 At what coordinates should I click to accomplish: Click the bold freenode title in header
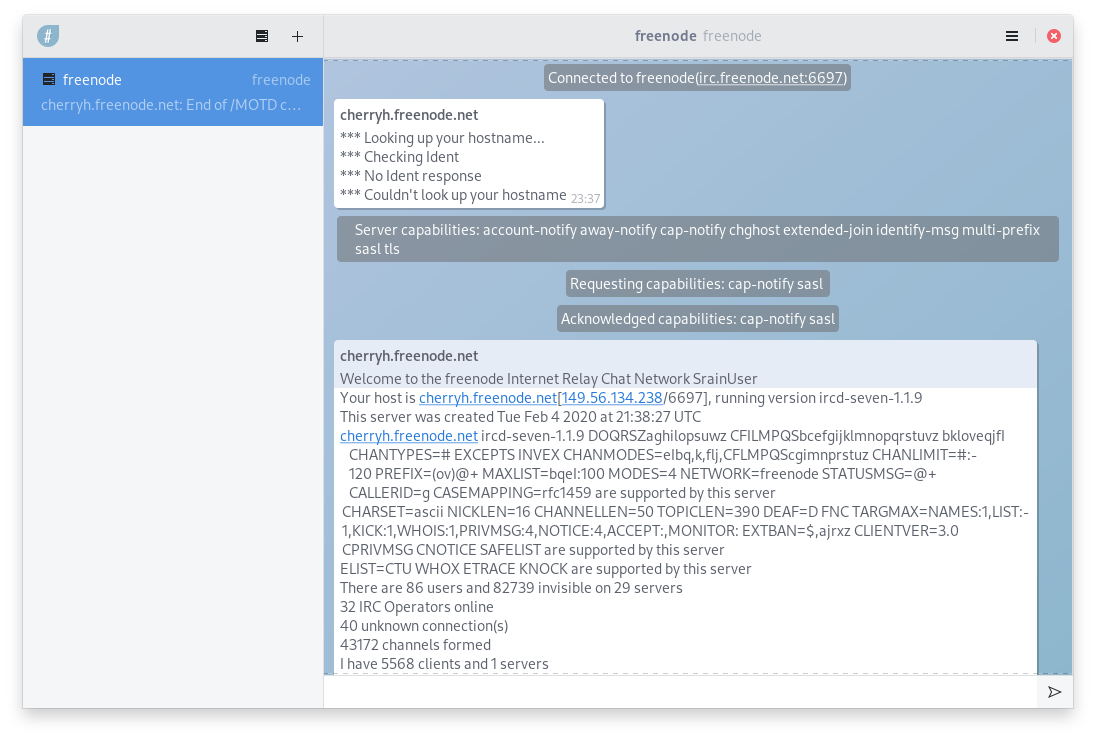tap(665, 36)
